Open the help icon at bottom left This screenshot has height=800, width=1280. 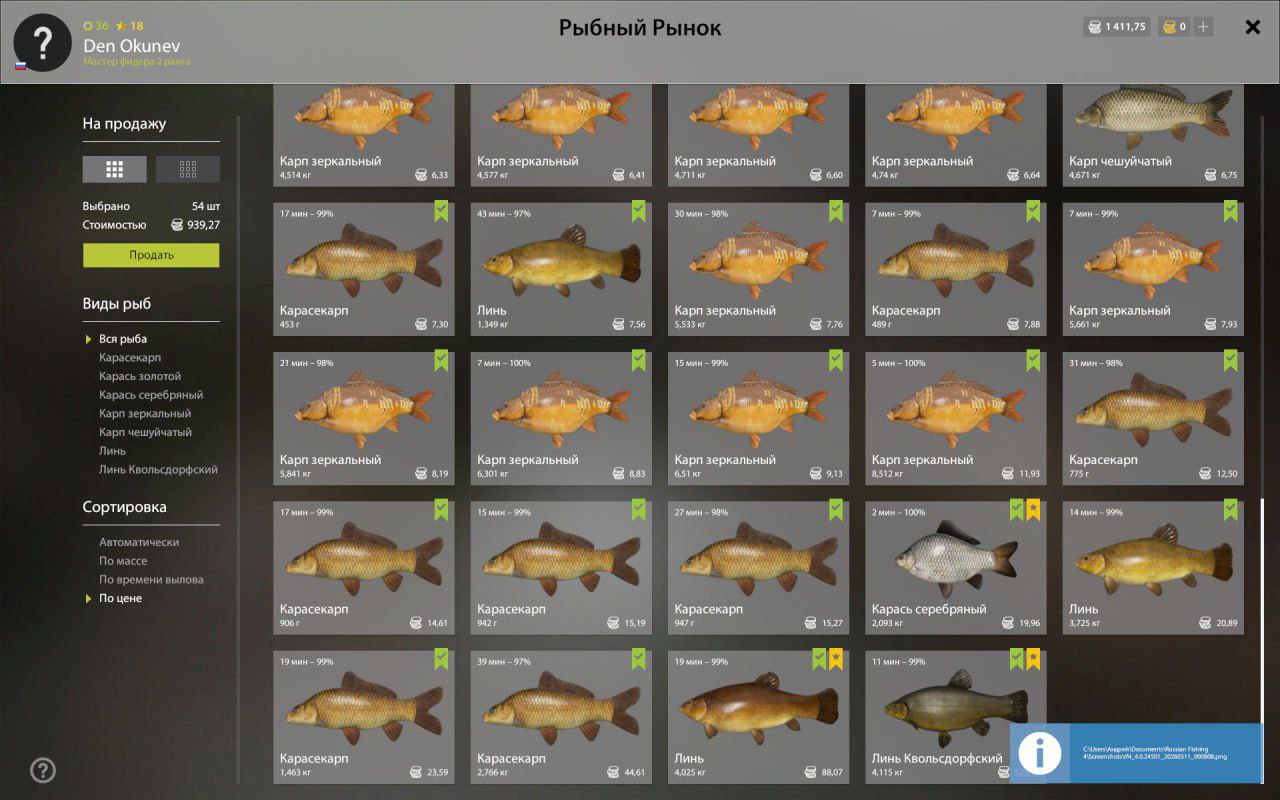[x=43, y=770]
